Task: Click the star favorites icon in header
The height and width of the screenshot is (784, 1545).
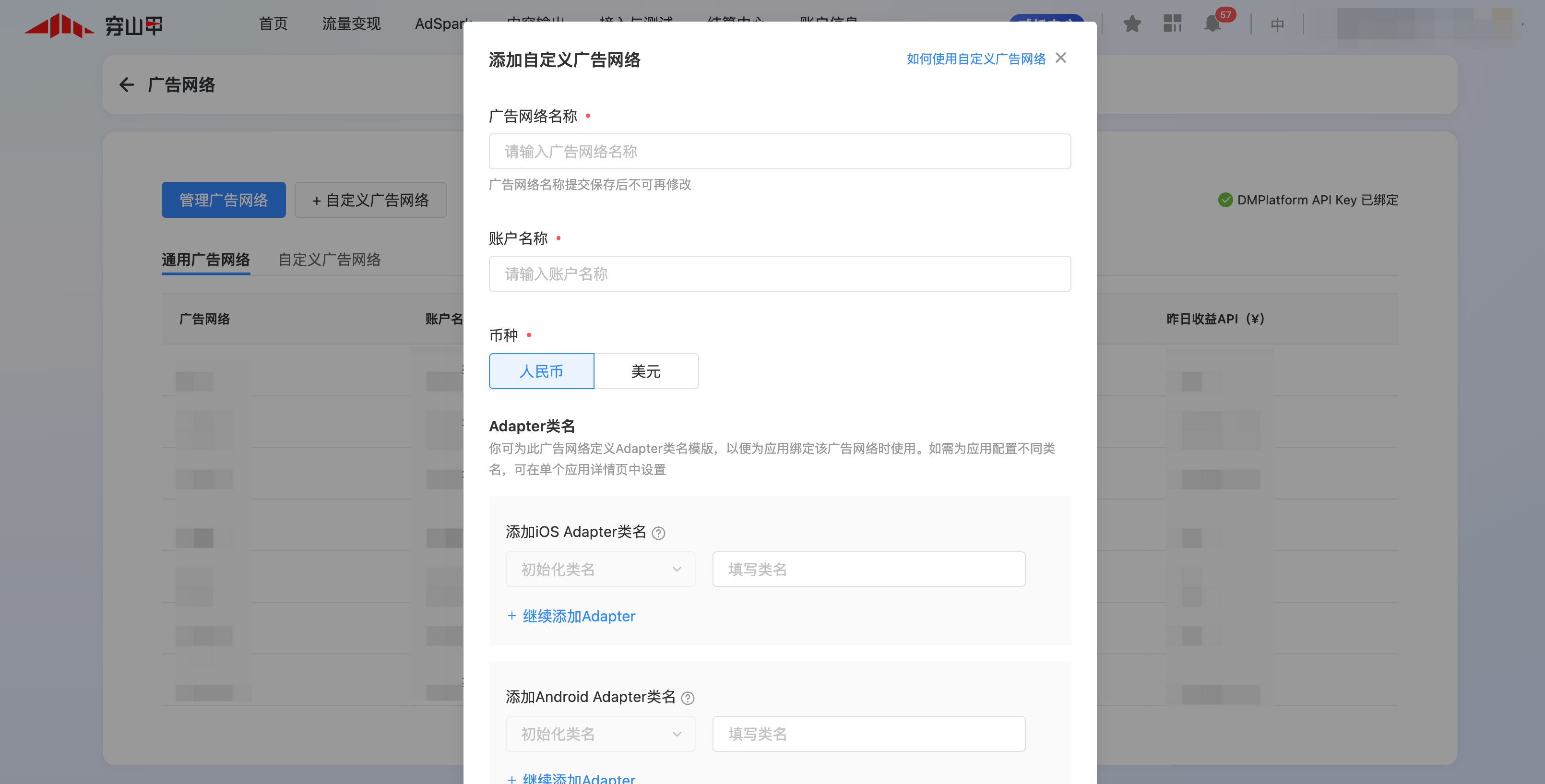Action: click(x=1132, y=24)
